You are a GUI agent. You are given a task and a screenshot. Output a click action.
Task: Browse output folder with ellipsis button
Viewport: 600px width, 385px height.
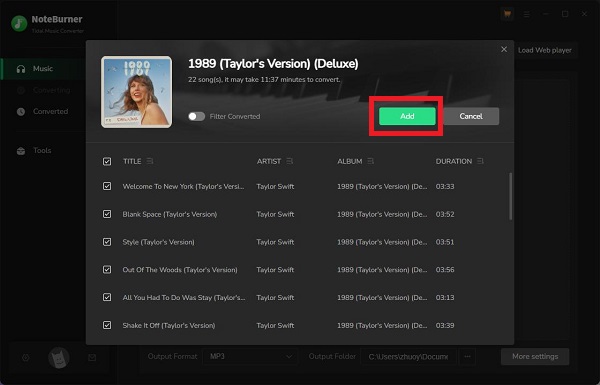[x=467, y=357]
